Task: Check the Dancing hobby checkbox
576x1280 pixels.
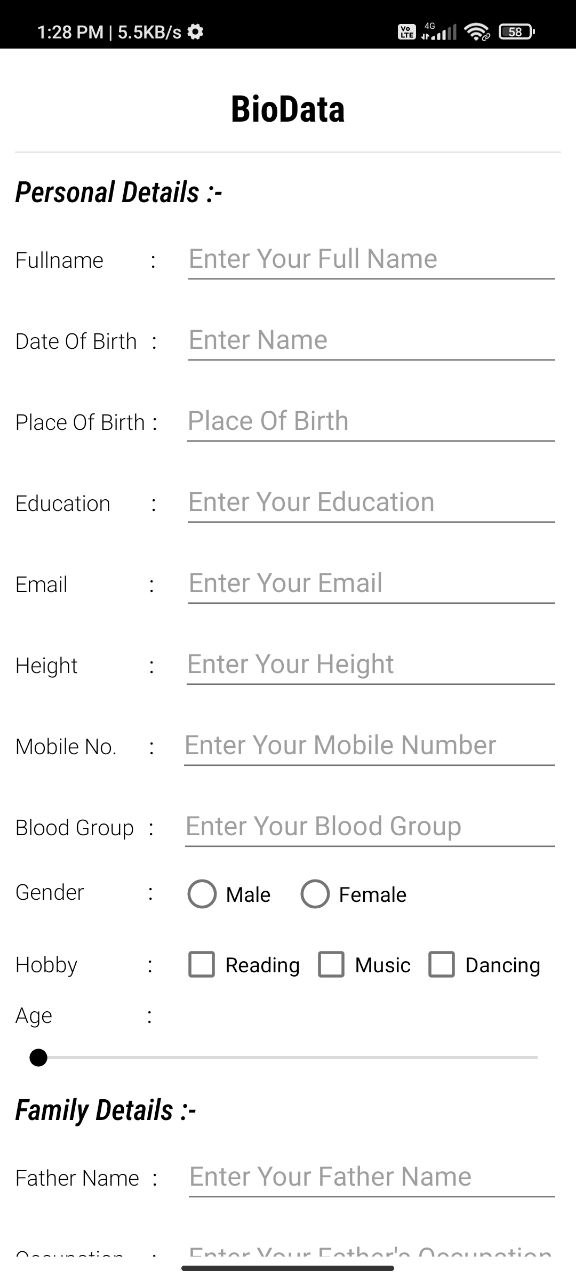Action: [442, 964]
